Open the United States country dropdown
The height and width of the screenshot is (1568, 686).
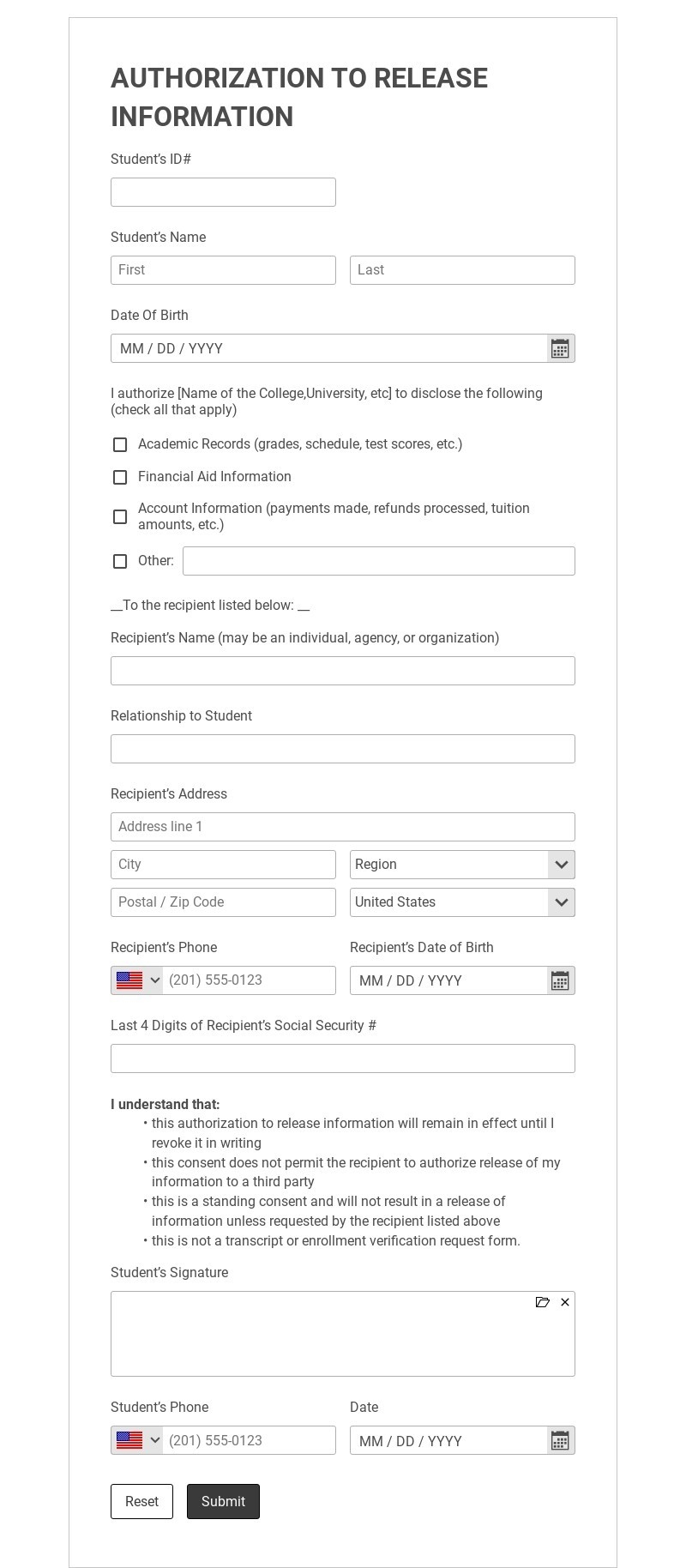pos(561,902)
